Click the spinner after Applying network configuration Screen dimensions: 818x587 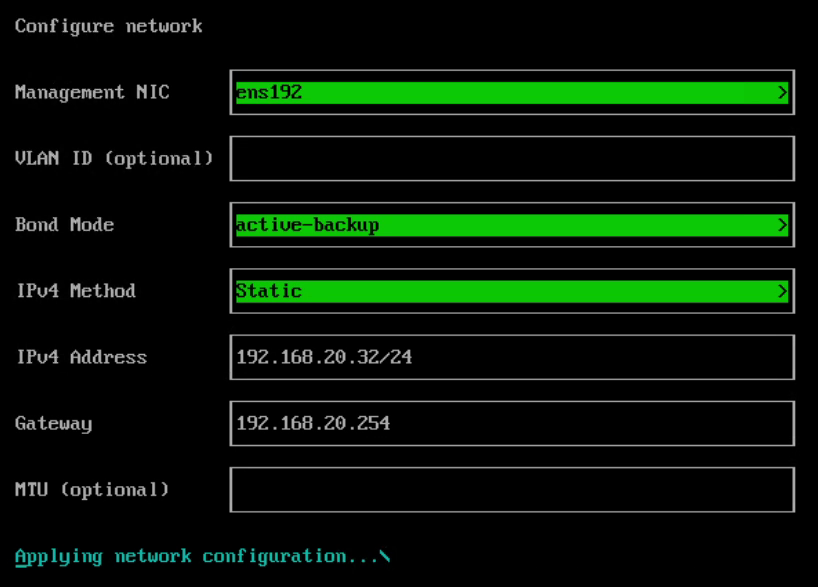384,557
